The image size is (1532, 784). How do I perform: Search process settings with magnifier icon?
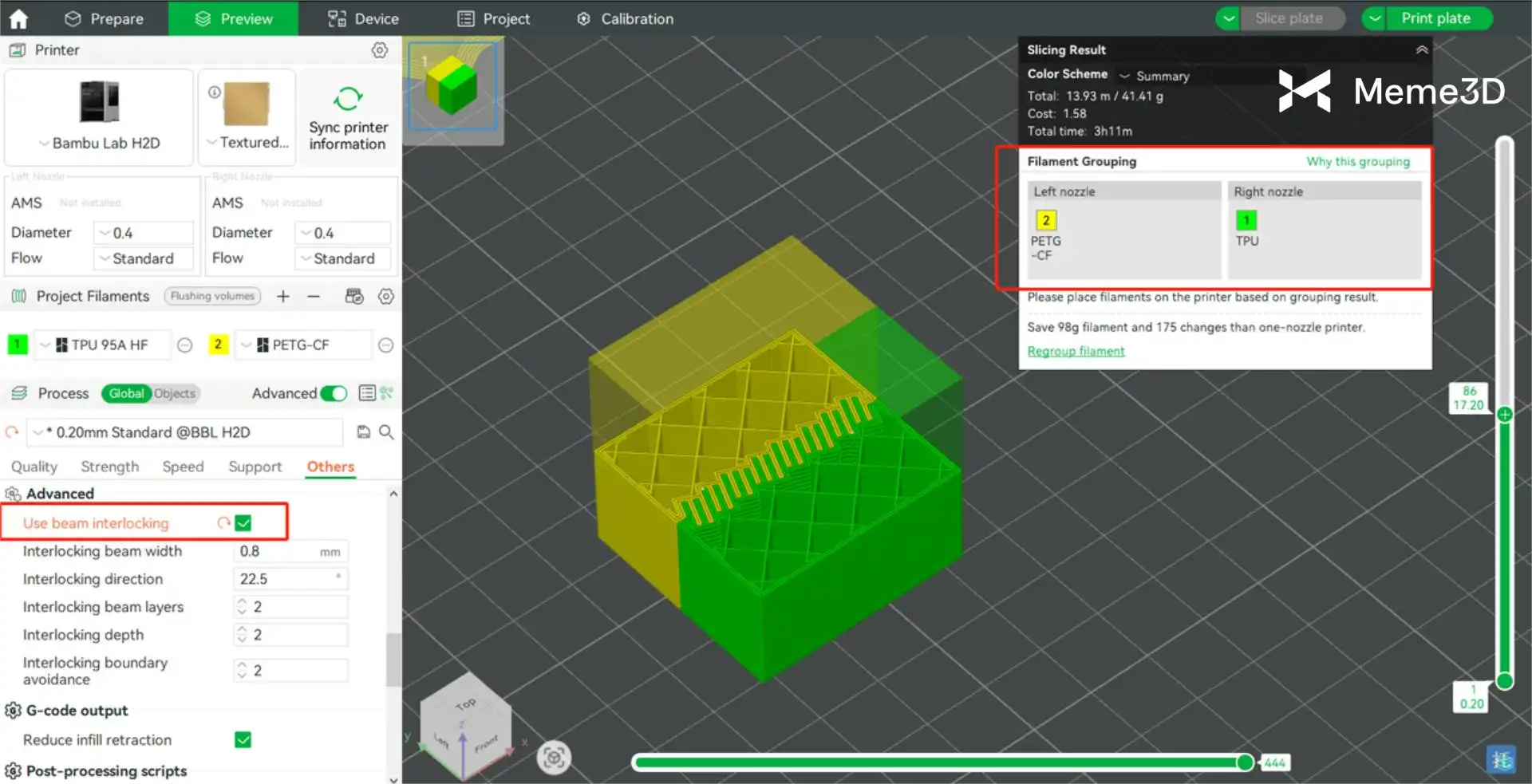click(x=386, y=432)
